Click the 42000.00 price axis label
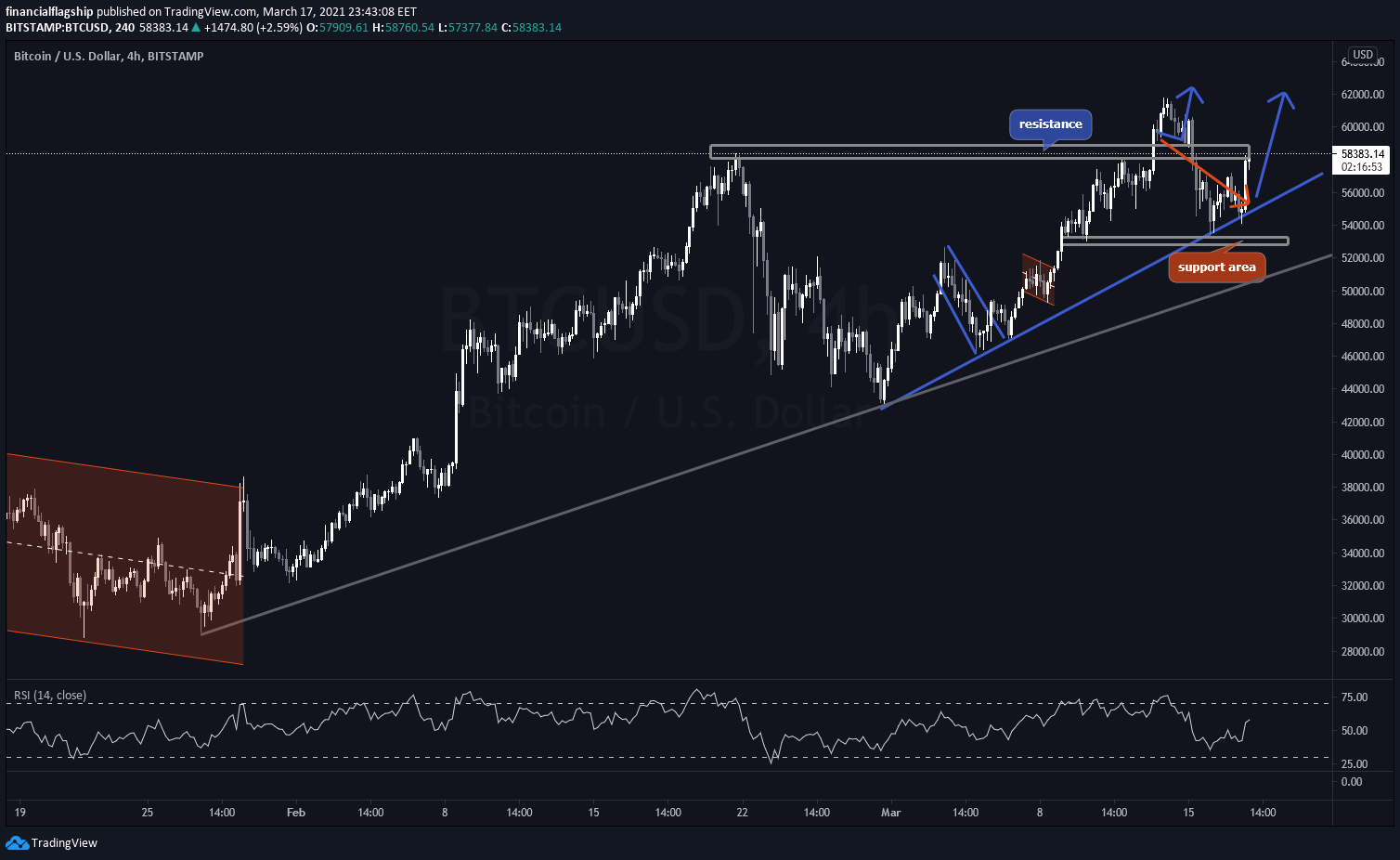1400x860 pixels. tap(1363, 423)
